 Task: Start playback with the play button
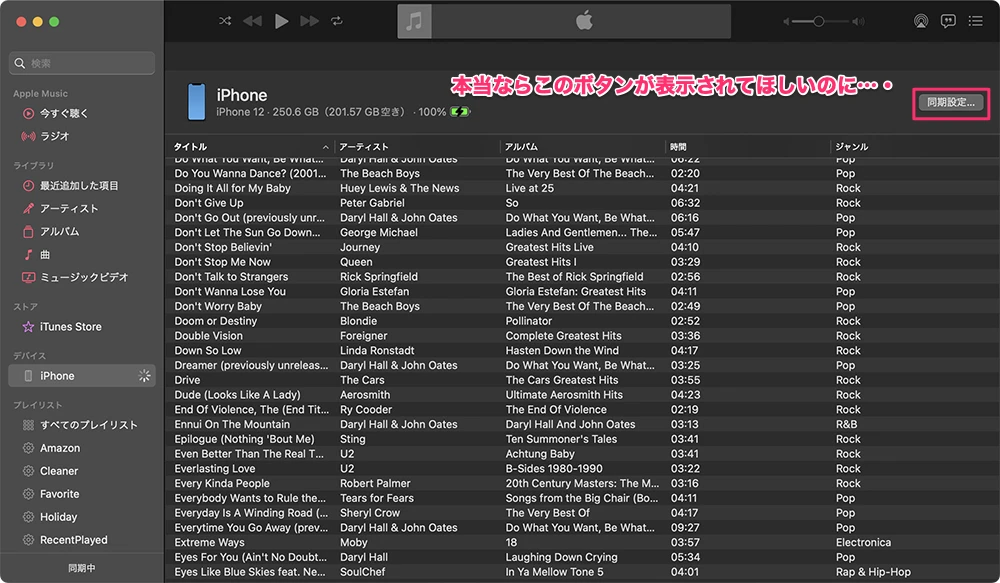pyautogui.click(x=281, y=21)
